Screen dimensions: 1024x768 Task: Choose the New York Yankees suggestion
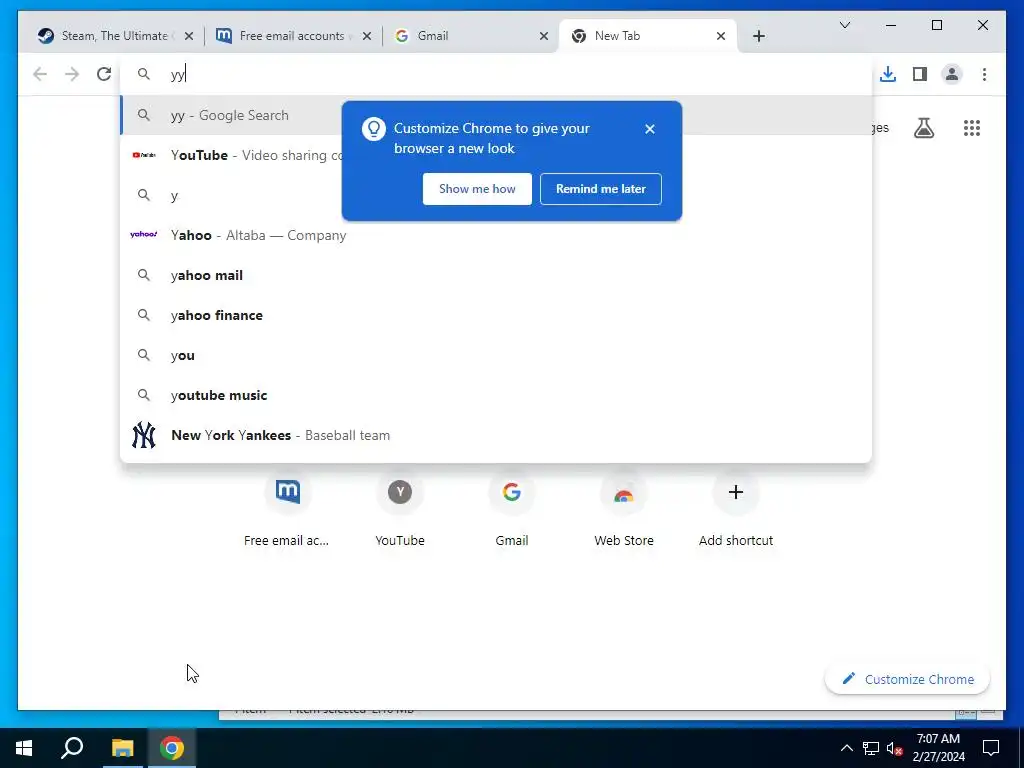[x=496, y=435]
